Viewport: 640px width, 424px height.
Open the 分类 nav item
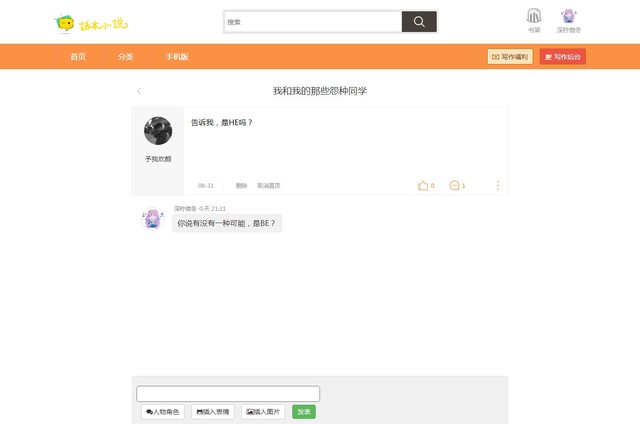tap(126, 57)
